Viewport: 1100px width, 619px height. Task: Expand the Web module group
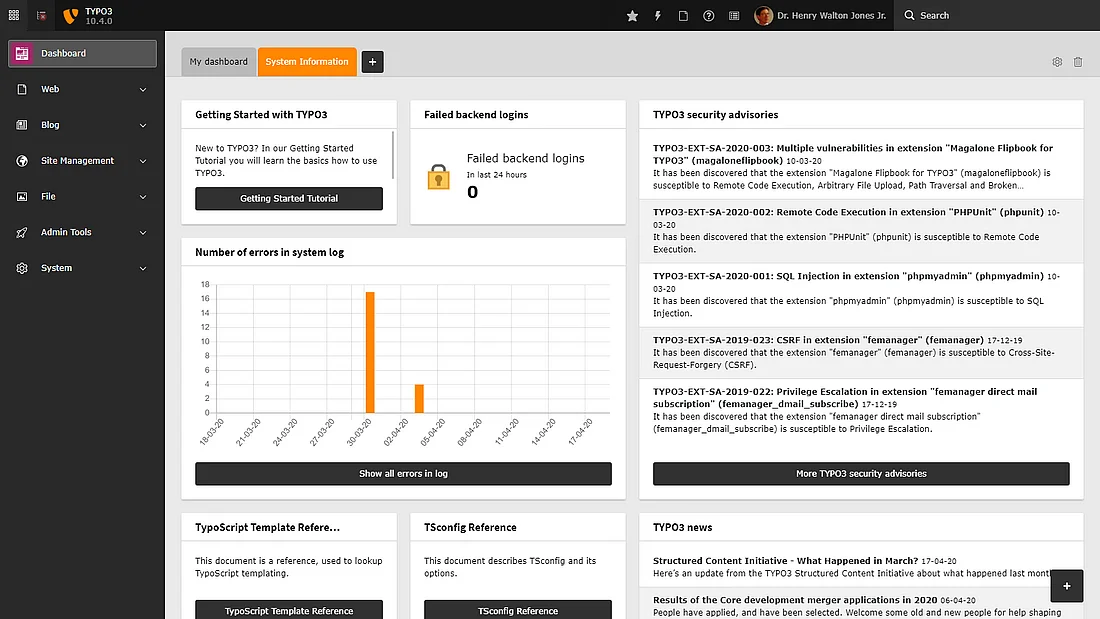[x=82, y=89]
